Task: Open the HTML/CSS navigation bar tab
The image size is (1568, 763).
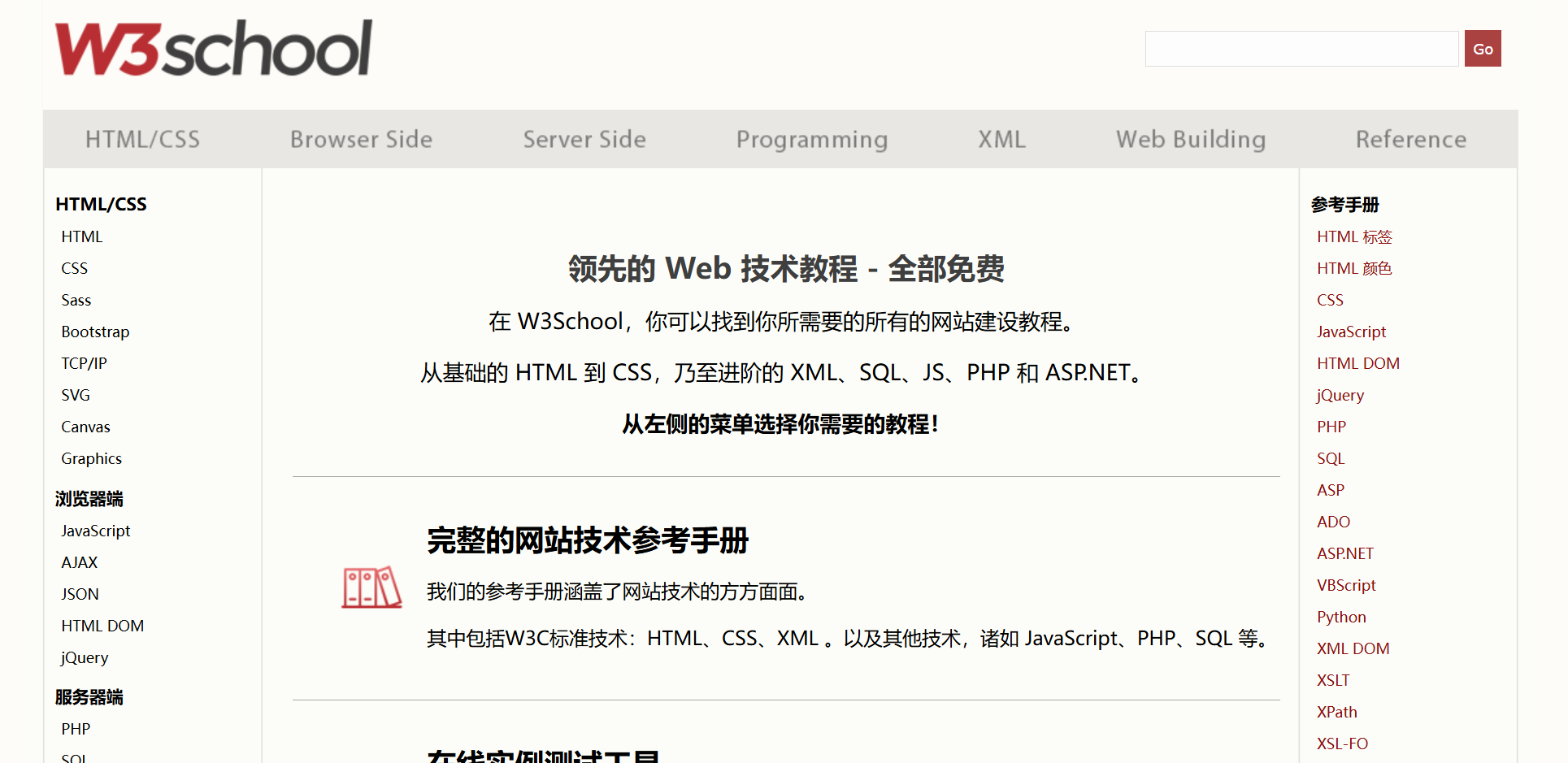Action: pos(142,139)
